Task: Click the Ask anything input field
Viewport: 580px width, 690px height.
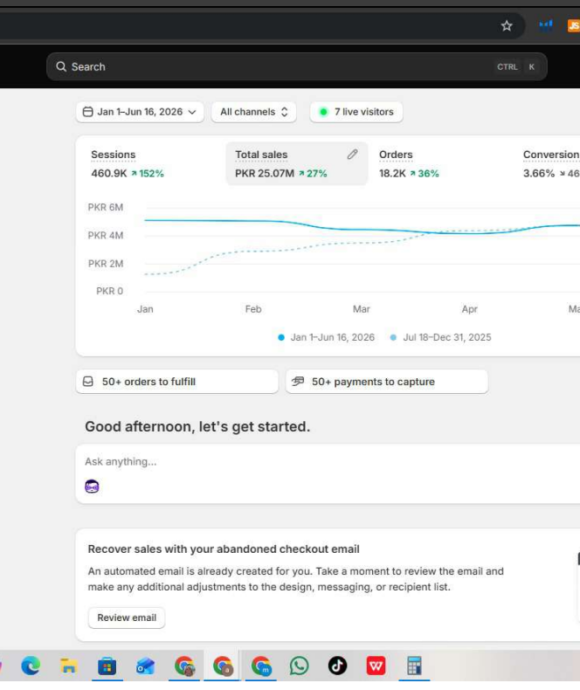Action: (328, 462)
